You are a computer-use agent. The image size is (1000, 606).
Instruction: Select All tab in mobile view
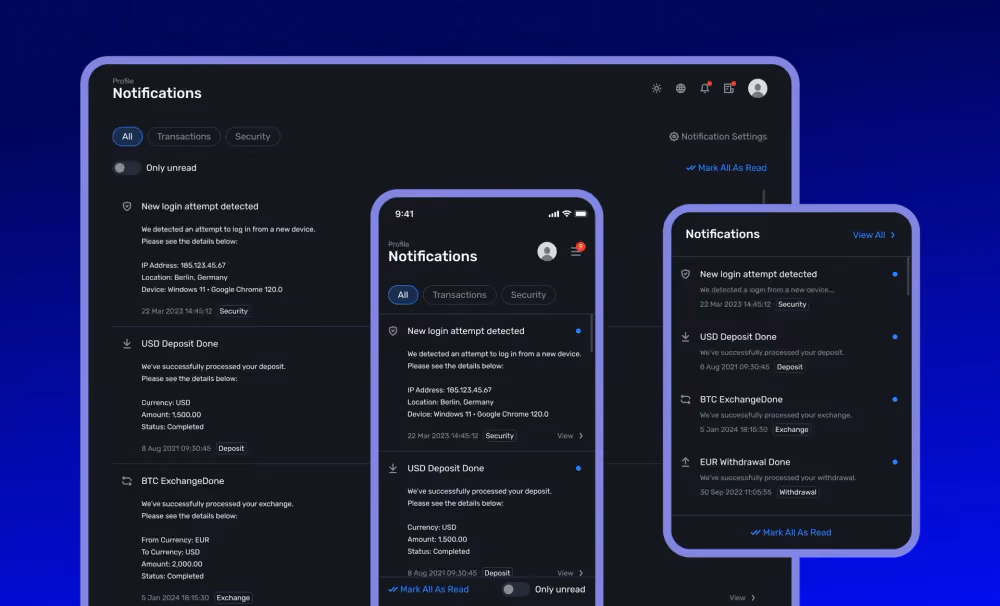[403, 295]
